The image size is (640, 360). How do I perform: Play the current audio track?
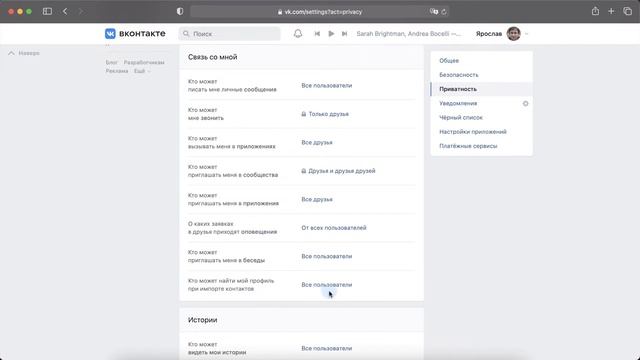pyautogui.click(x=331, y=33)
